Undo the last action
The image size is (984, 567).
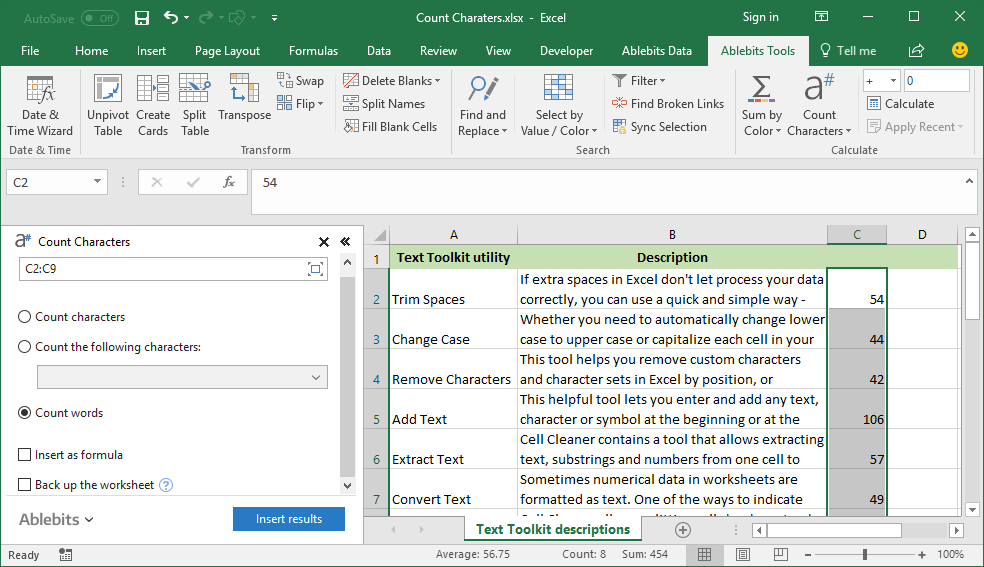point(170,18)
